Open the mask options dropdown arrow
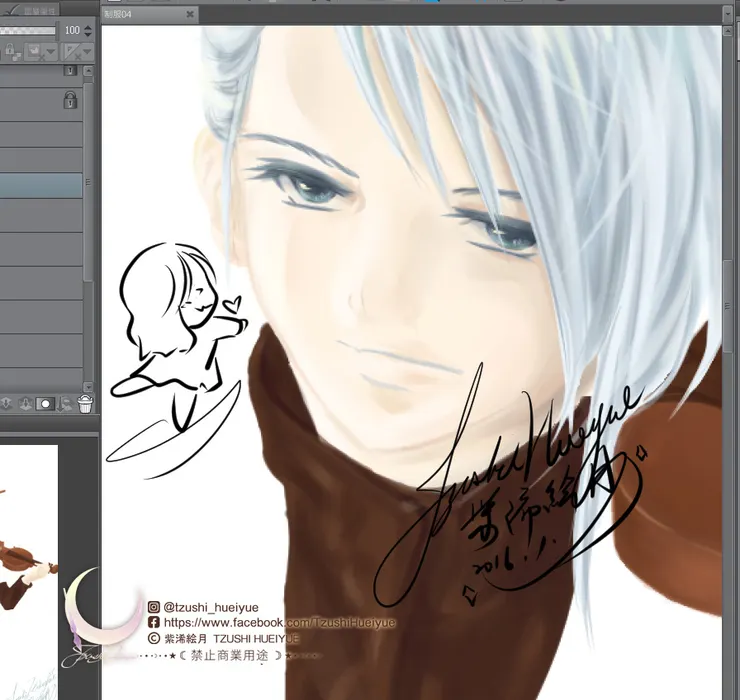Screen dimensions: 740x700 51,51
